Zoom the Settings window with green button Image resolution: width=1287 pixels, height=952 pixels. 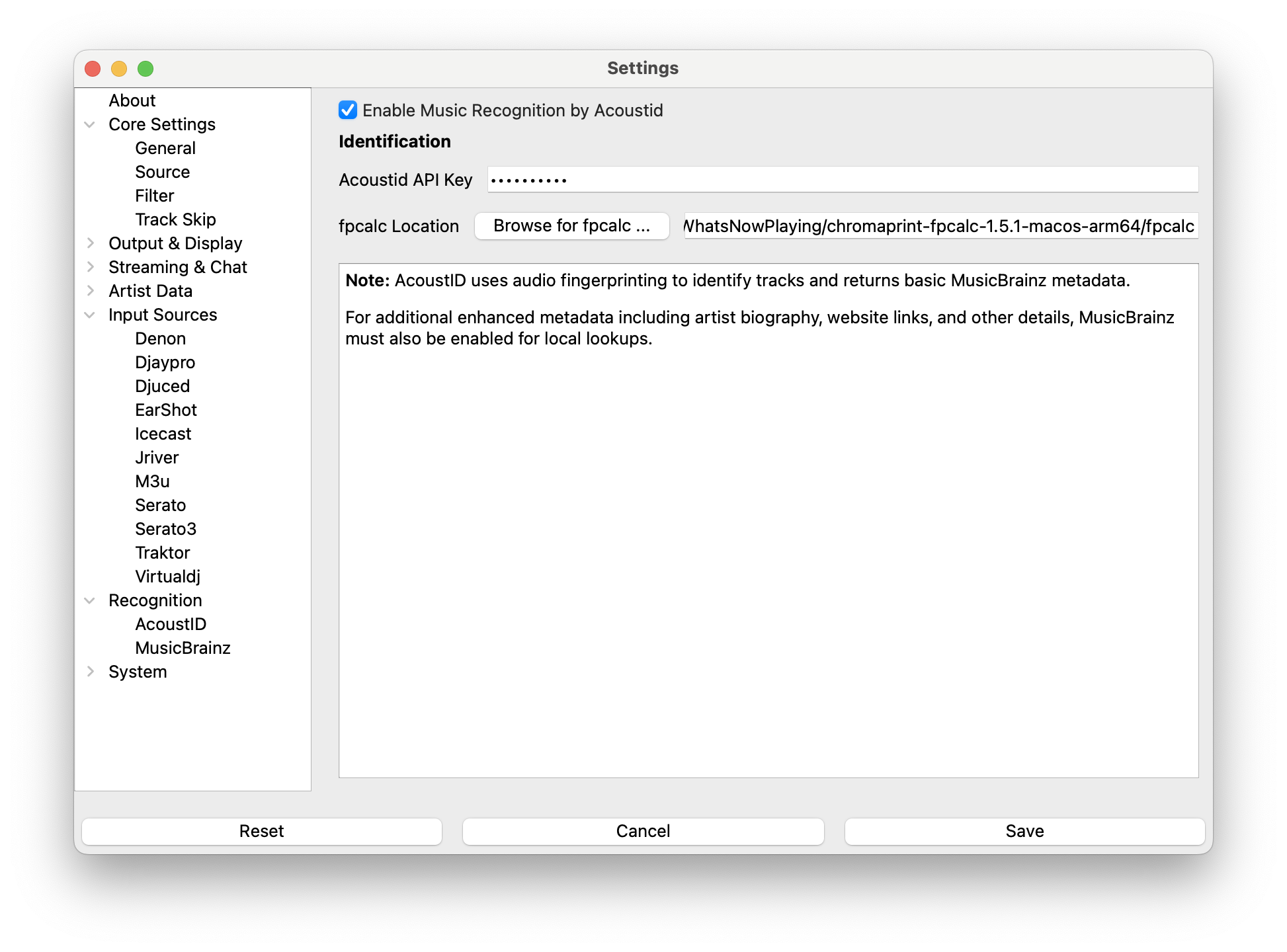coord(145,69)
